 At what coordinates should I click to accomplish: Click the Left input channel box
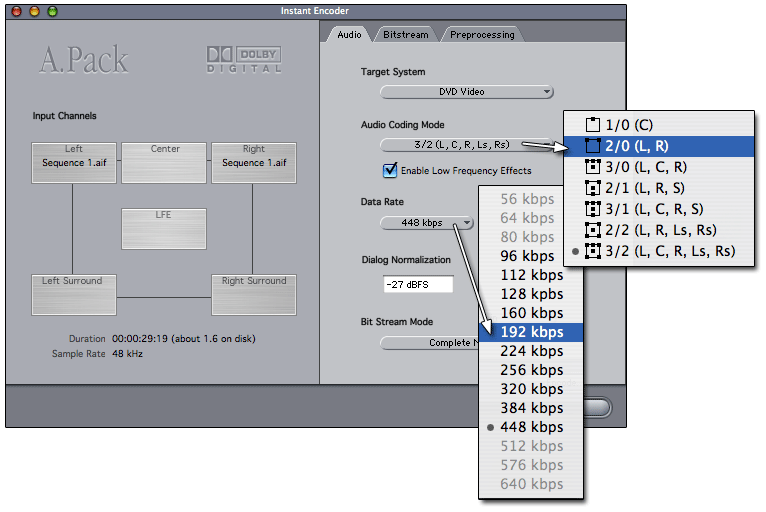coord(74,163)
